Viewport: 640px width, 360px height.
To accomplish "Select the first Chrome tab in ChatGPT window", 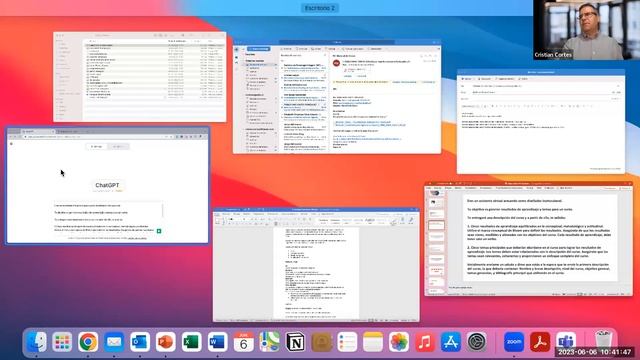I will pos(38,131).
